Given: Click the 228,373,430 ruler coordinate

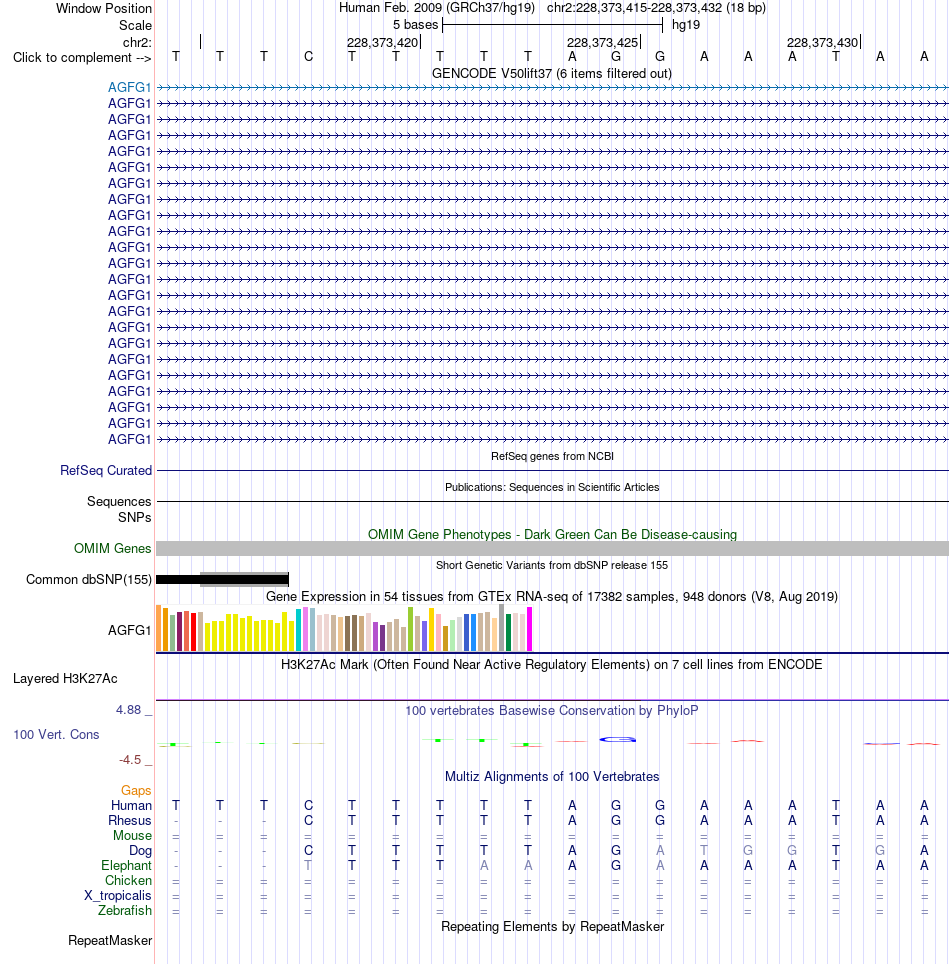Looking at the screenshot, I should tap(822, 42).
